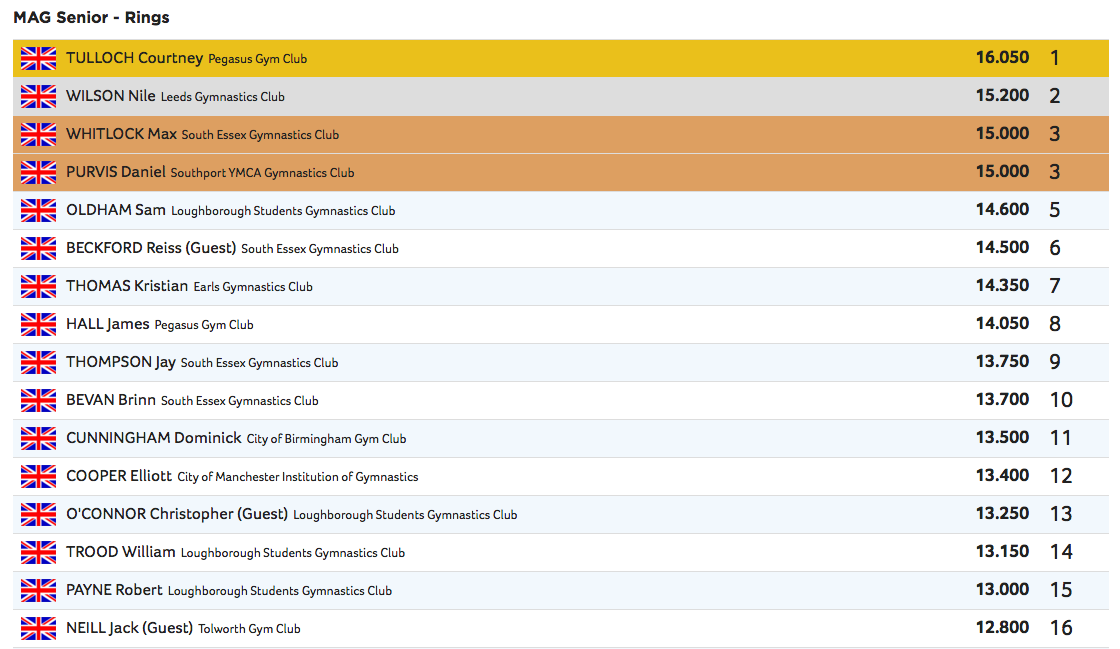Click Tulloch's 16.050 score
Viewport: 1120px width, 649px height.
(1002, 58)
